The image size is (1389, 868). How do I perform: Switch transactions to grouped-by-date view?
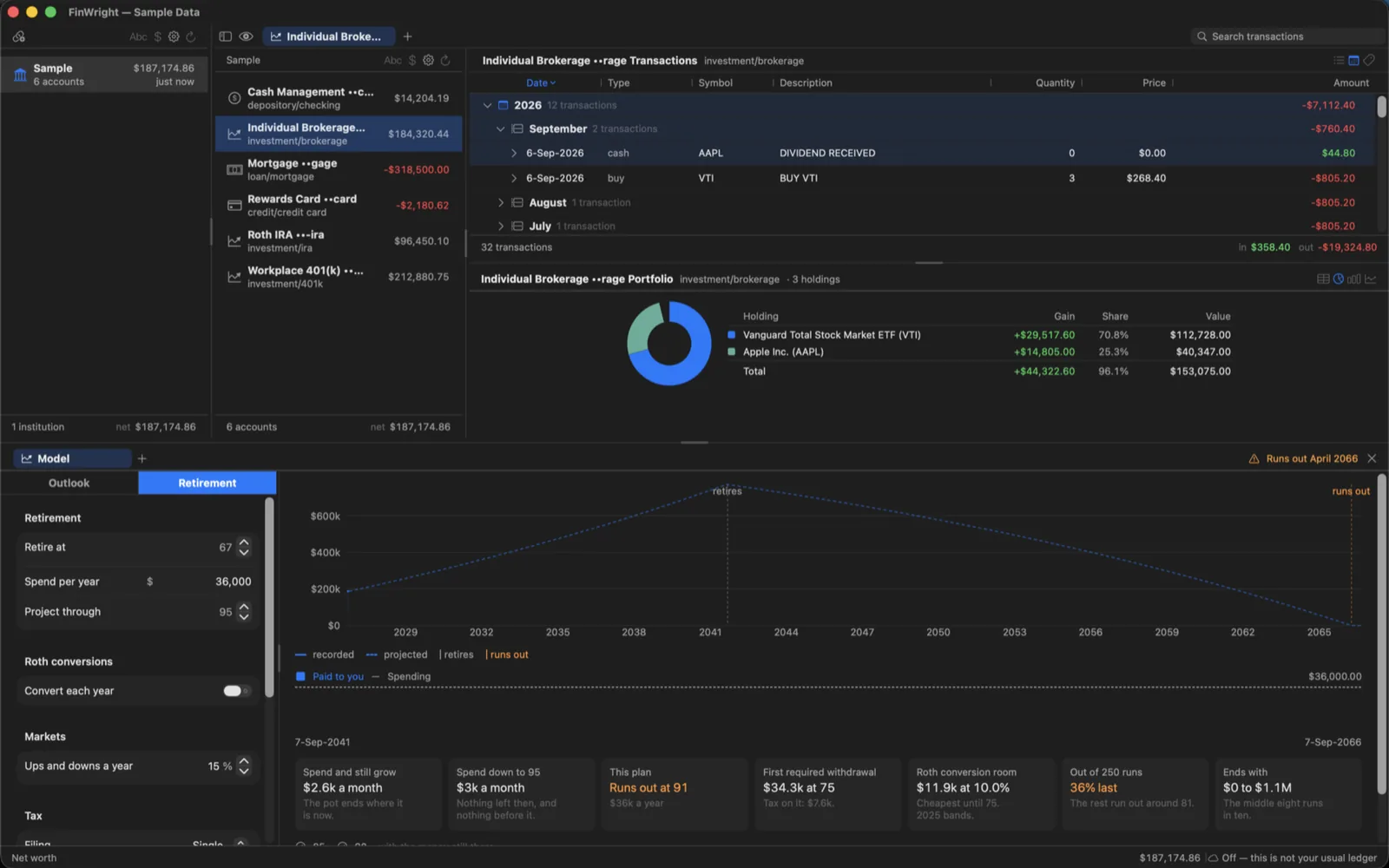coord(1353,60)
